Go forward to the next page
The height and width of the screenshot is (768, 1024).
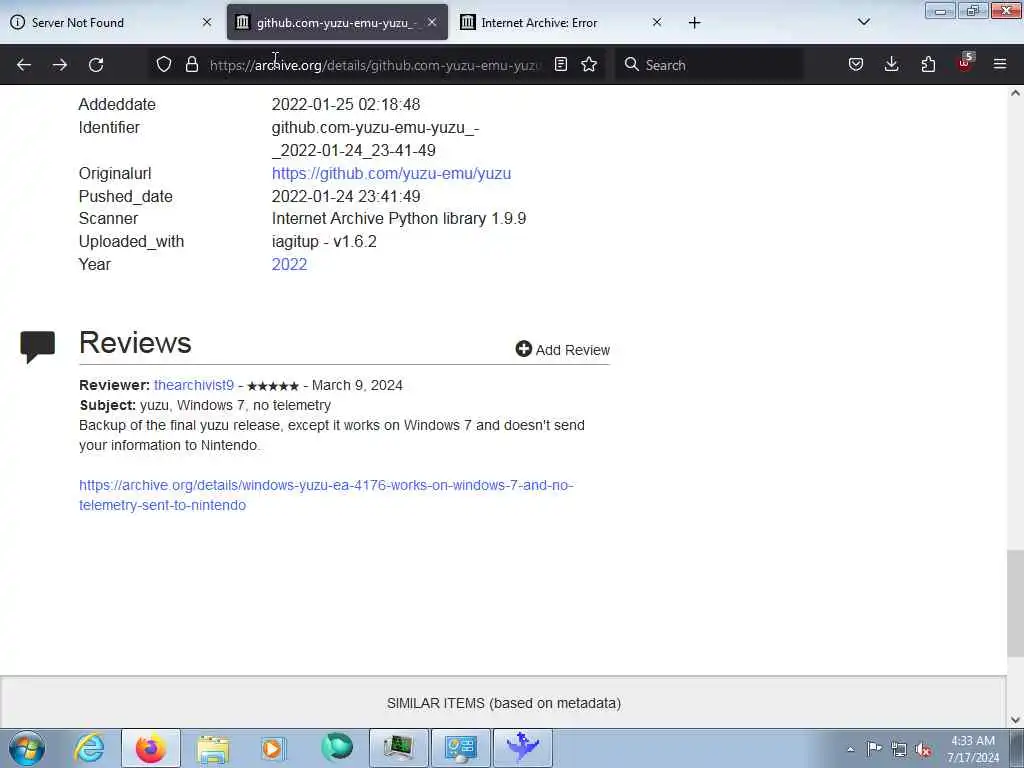coord(59,65)
